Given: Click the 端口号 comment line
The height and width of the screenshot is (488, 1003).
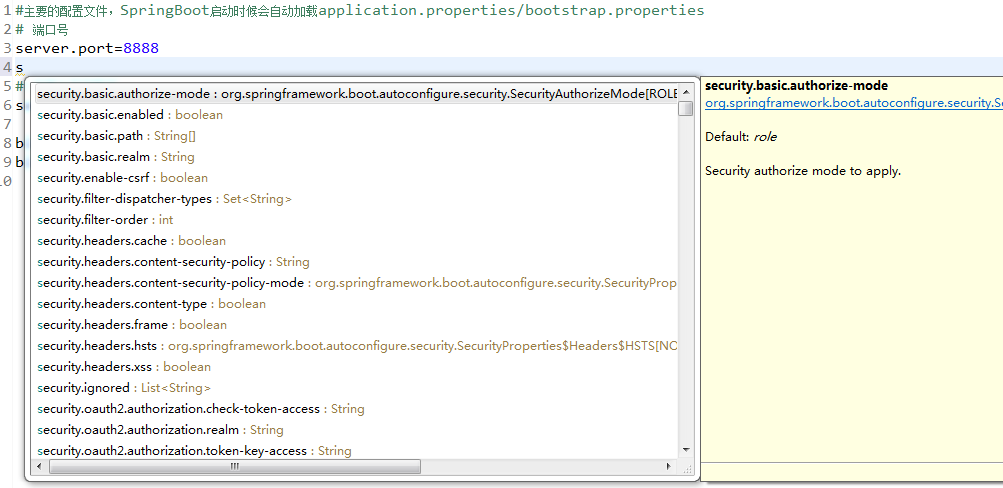Looking at the screenshot, I should pyautogui.click(x=42, y=30).
